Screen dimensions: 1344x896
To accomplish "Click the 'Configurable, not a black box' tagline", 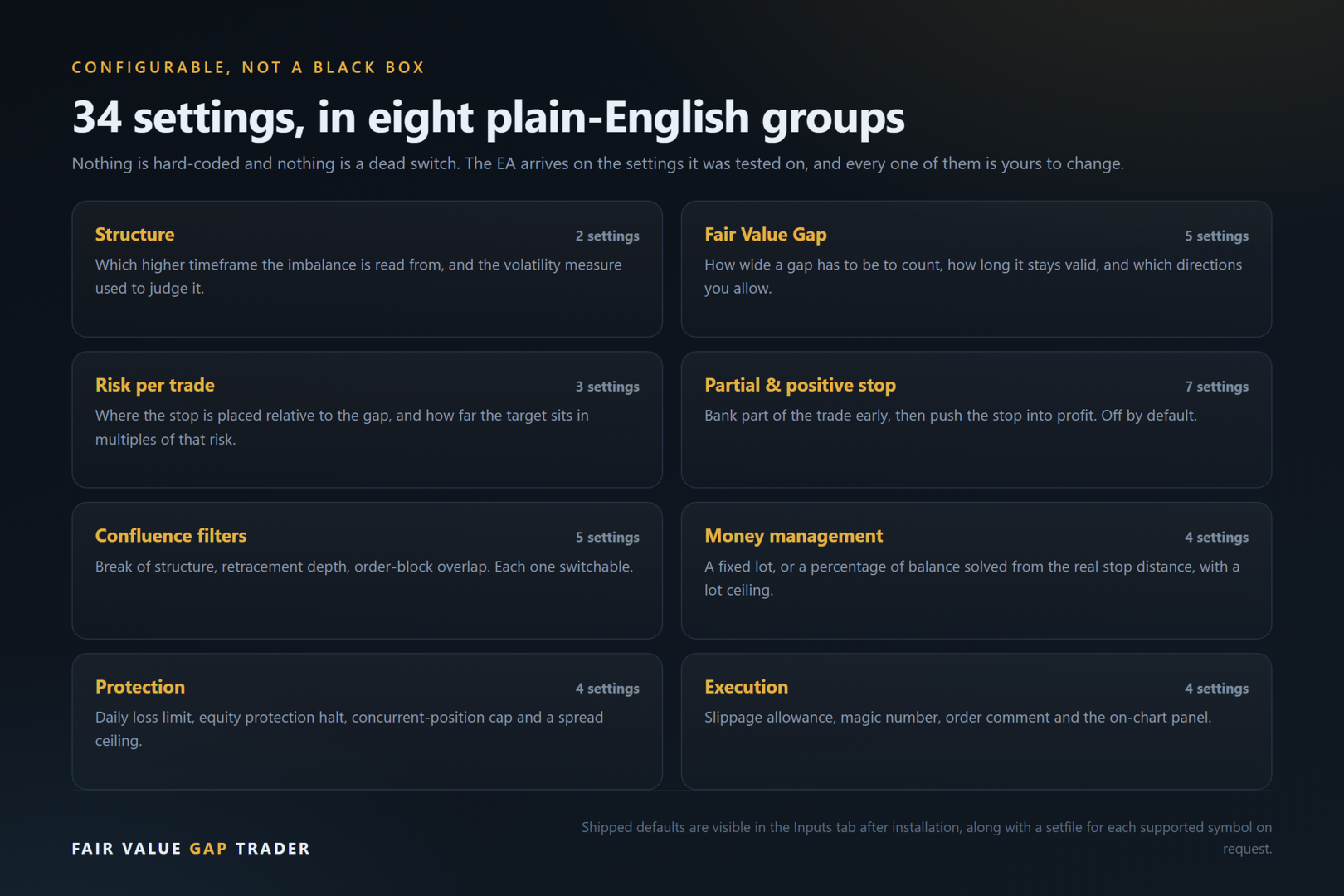I will click(x=248, y=67).
